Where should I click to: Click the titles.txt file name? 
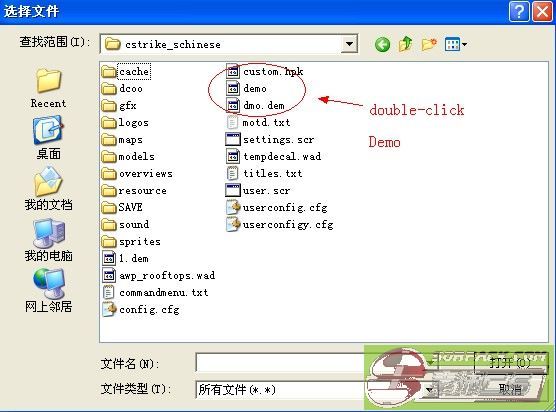pyautogui.click(x=272, y=173)
